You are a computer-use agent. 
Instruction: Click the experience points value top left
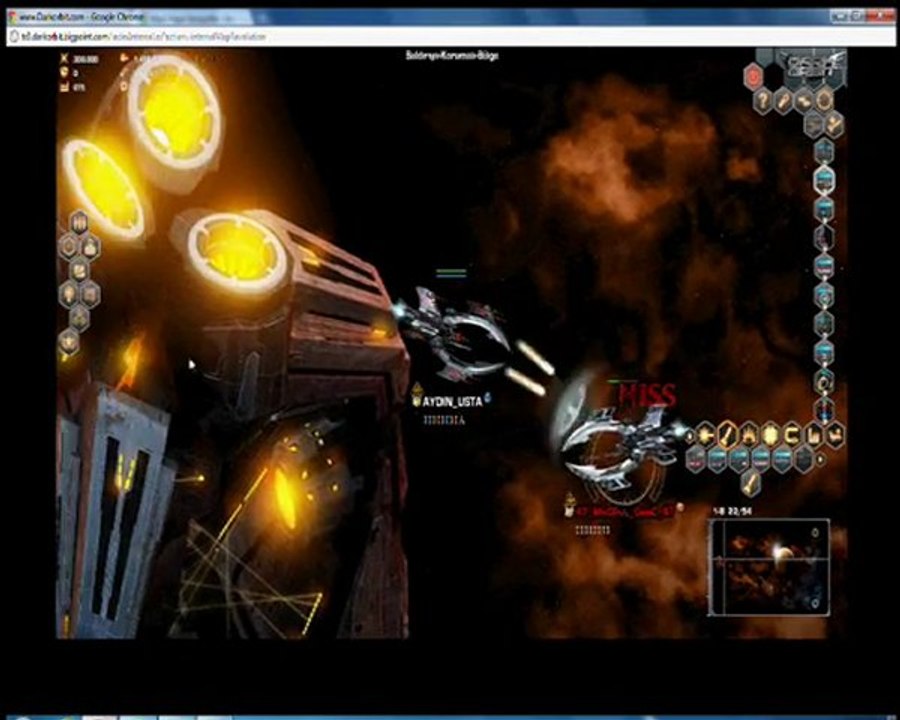tap(86, 59)
